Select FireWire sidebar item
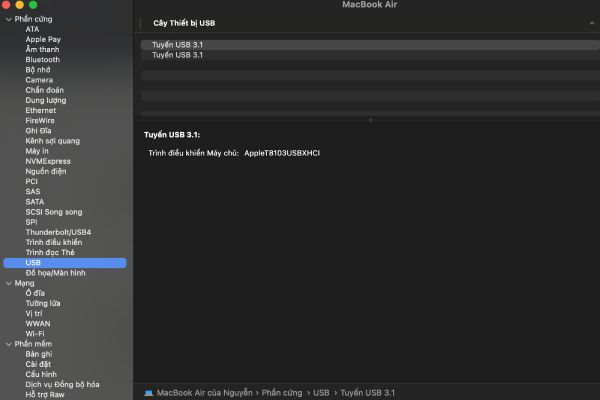 (x=40, y=121)
